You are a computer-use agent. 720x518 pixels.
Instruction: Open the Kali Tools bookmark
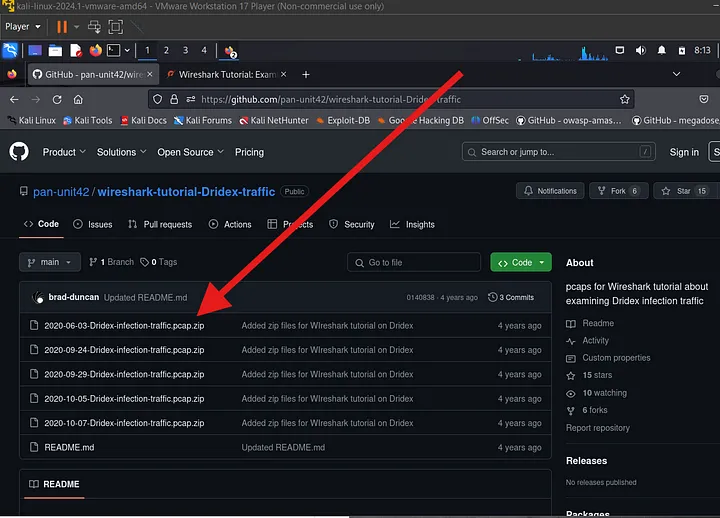88,120
